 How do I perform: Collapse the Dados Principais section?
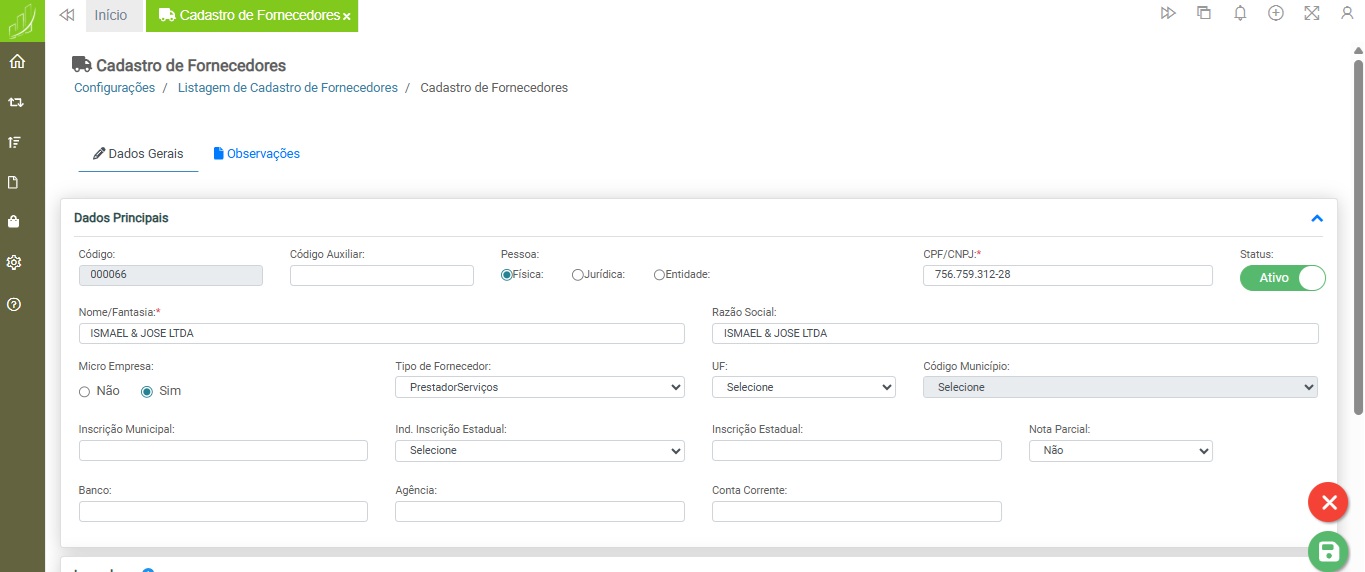tap(1317, 218)
